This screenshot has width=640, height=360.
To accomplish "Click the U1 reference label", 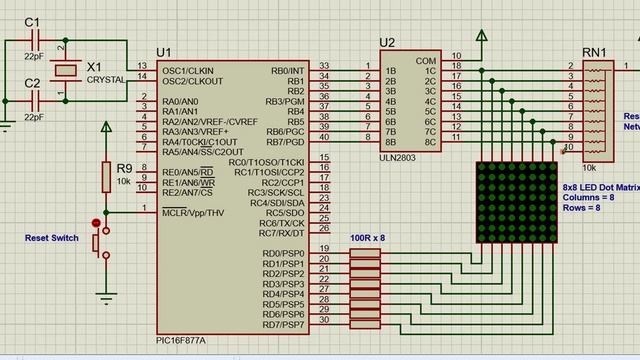I will pyautogui.click(x=164, y=53).
